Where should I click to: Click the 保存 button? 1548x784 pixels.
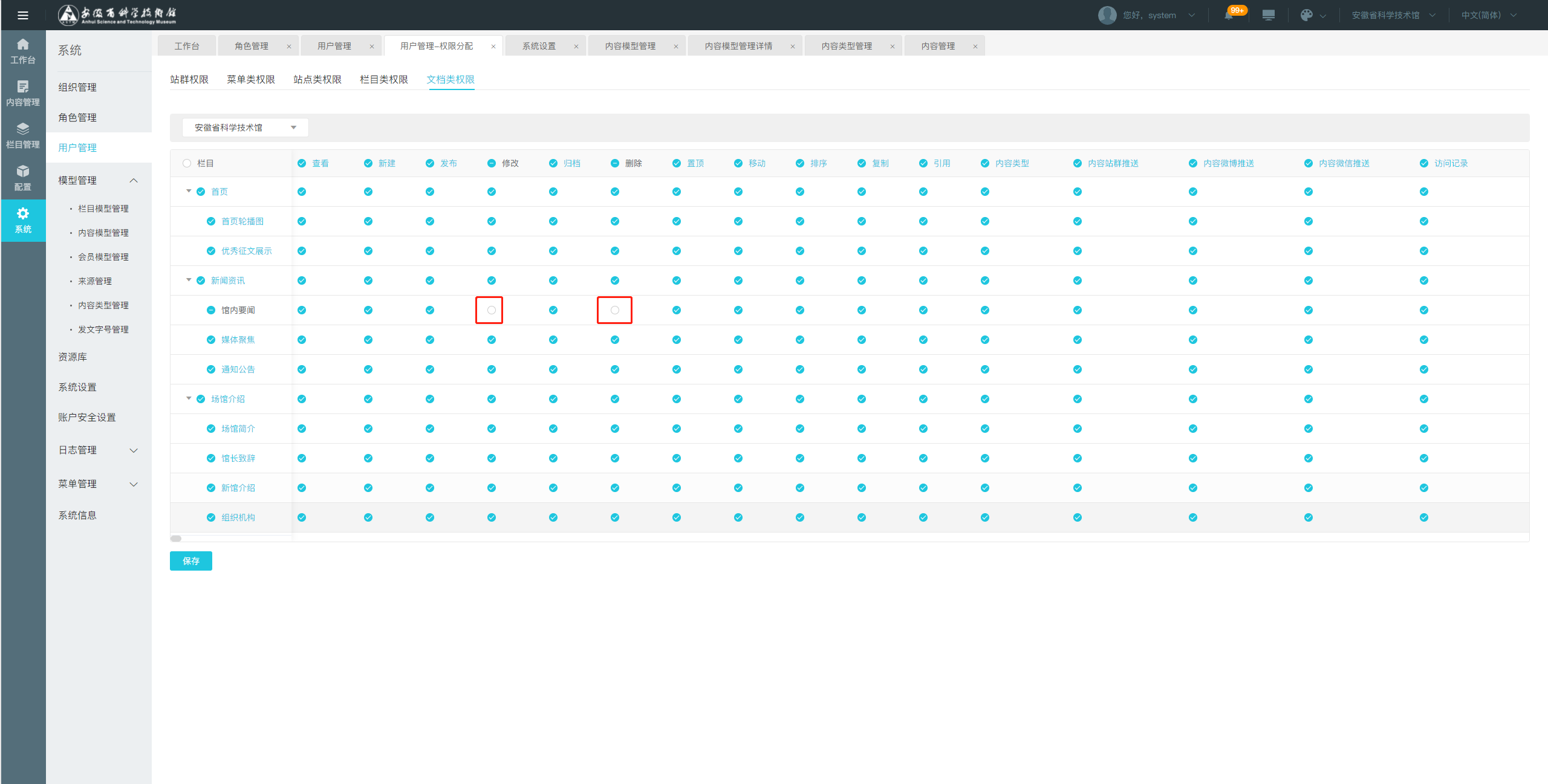190,561
